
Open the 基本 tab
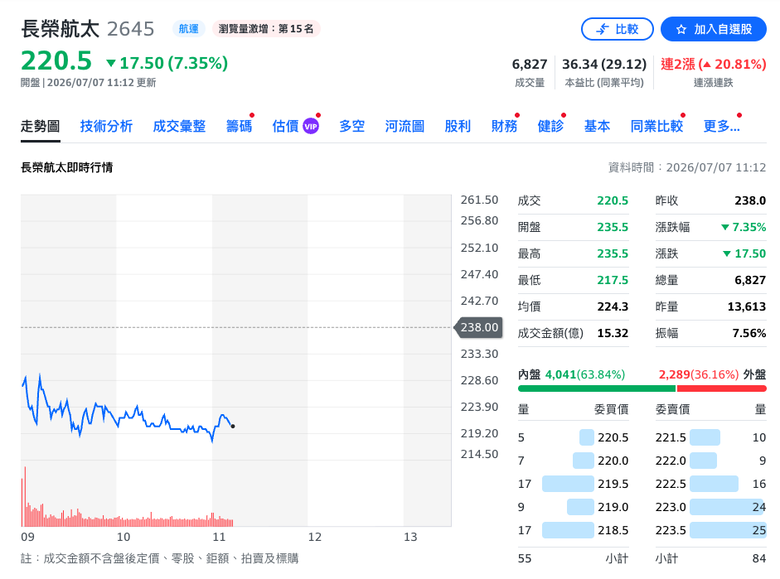(x=597, y=126)
